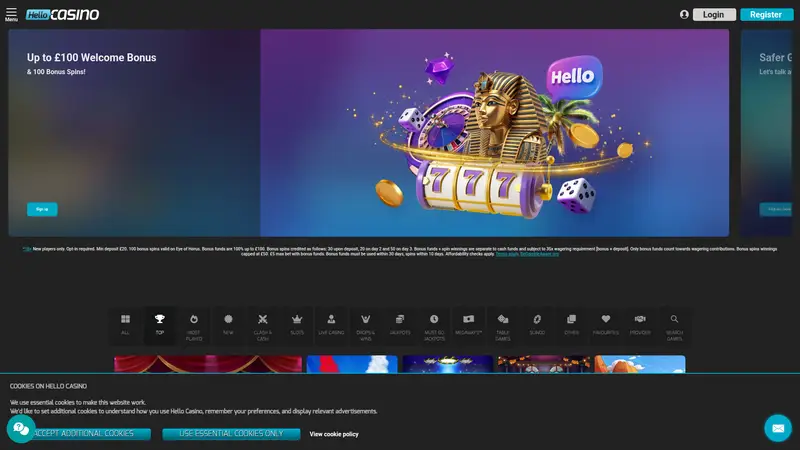Click the user profile icon beside Login
The height and width of the screenshot is (450, 800).
pyautogui.click(x=684, y=15)
